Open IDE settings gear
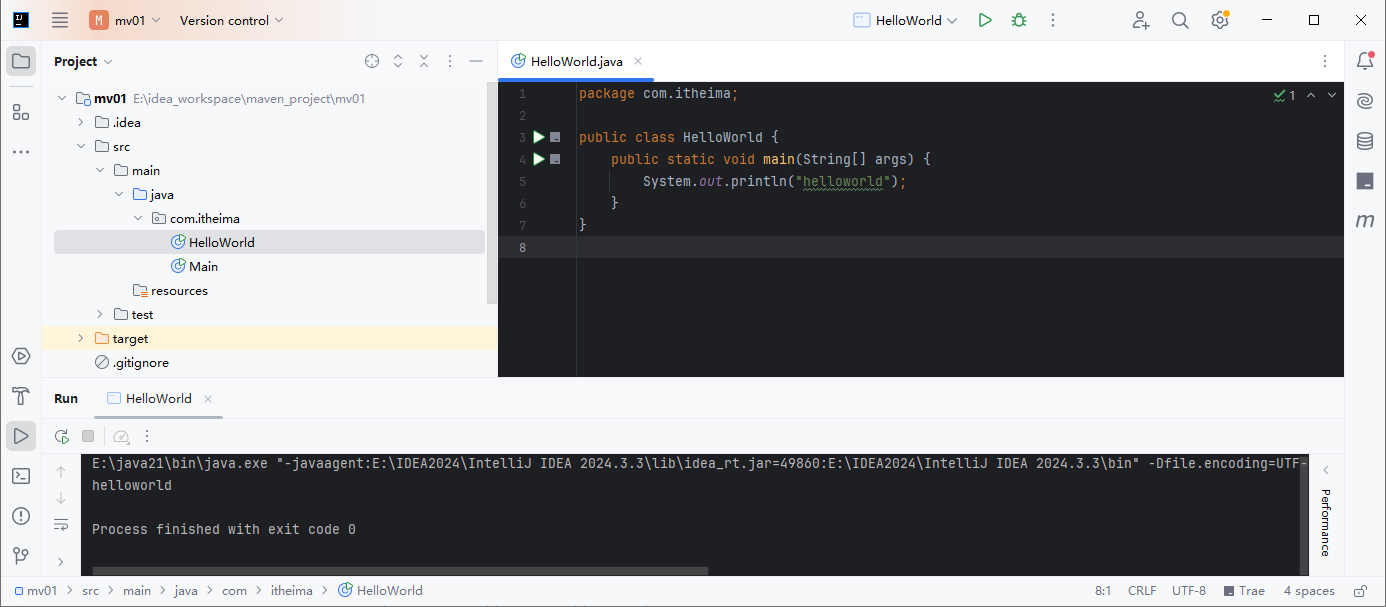Screen dimensions: 1386x607 (1220, 20)
